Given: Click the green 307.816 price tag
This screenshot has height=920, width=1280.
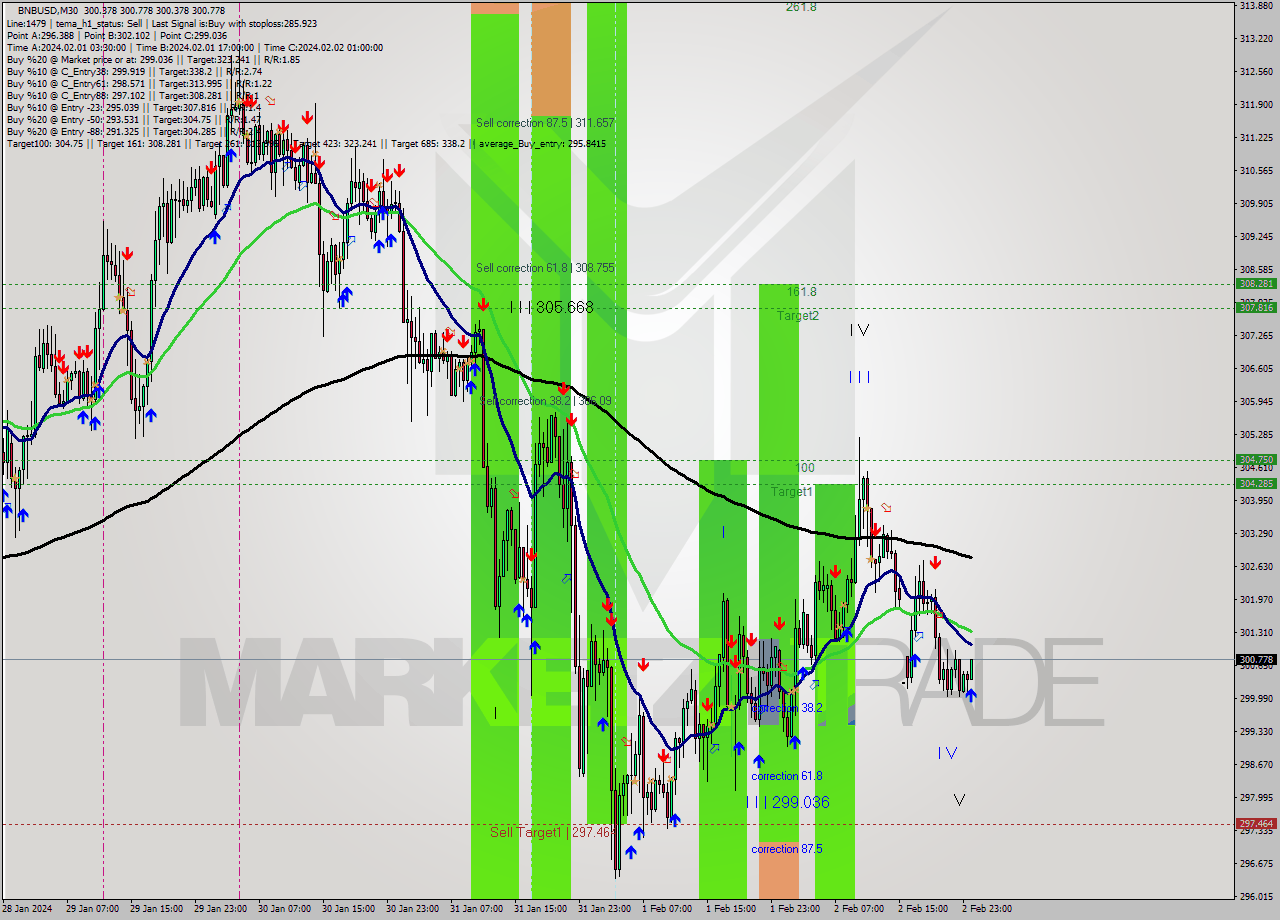Looking at the screenshot, I should (x=1256, y=308).
